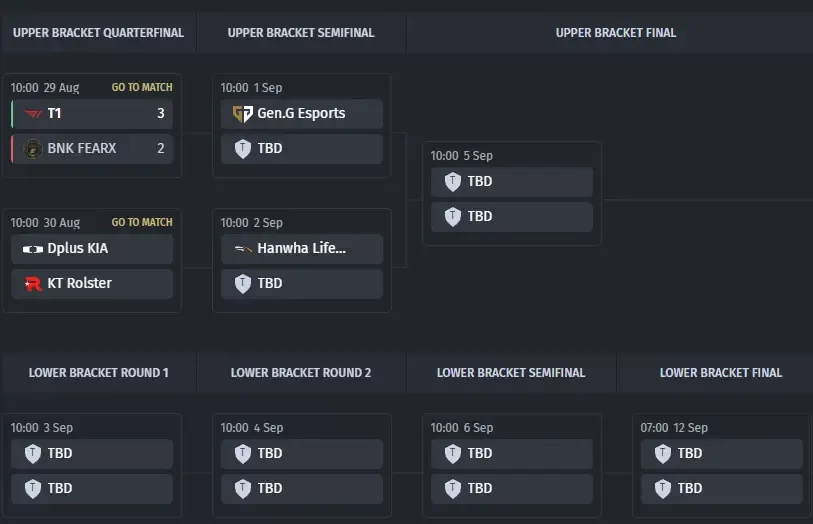Image resolution: width=813 pixels, height=524 pixels.
Task: Select the Upper Bracket Semifinal header
Action: 301,33
